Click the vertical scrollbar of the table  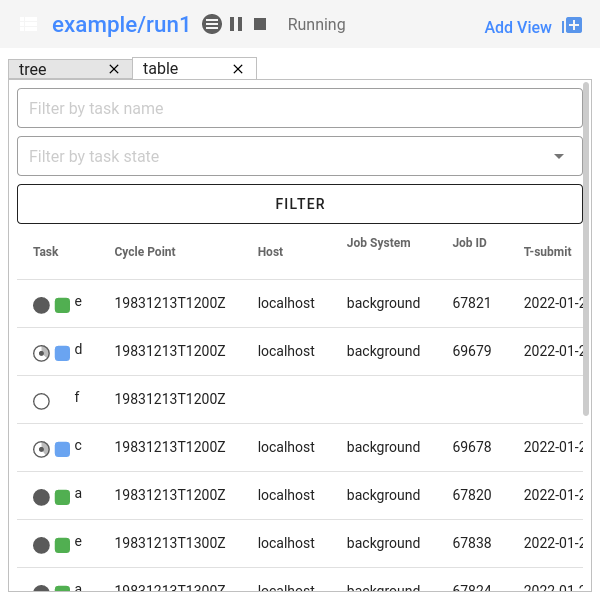click(586, 250)
